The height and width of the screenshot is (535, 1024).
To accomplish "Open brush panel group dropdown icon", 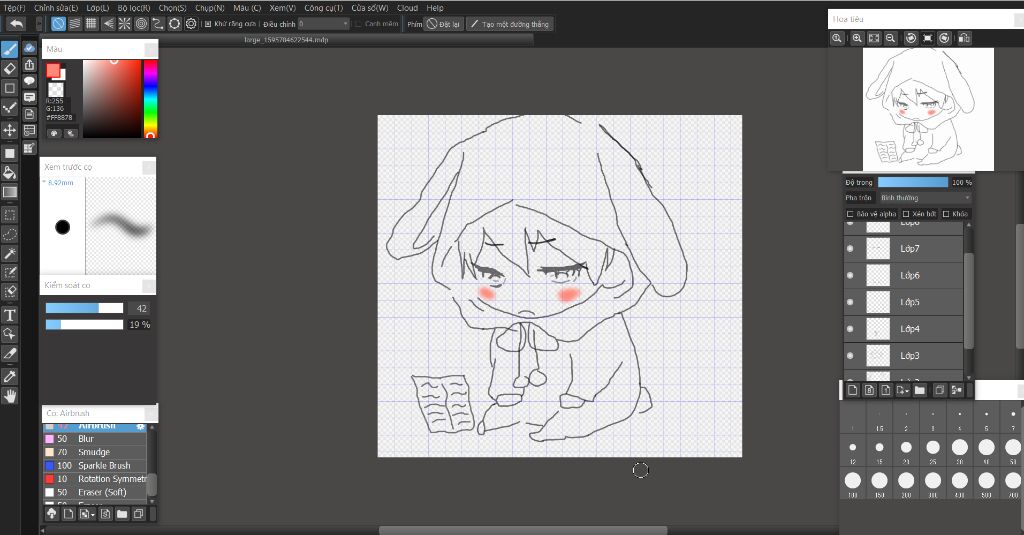I will tap(88, 514).
